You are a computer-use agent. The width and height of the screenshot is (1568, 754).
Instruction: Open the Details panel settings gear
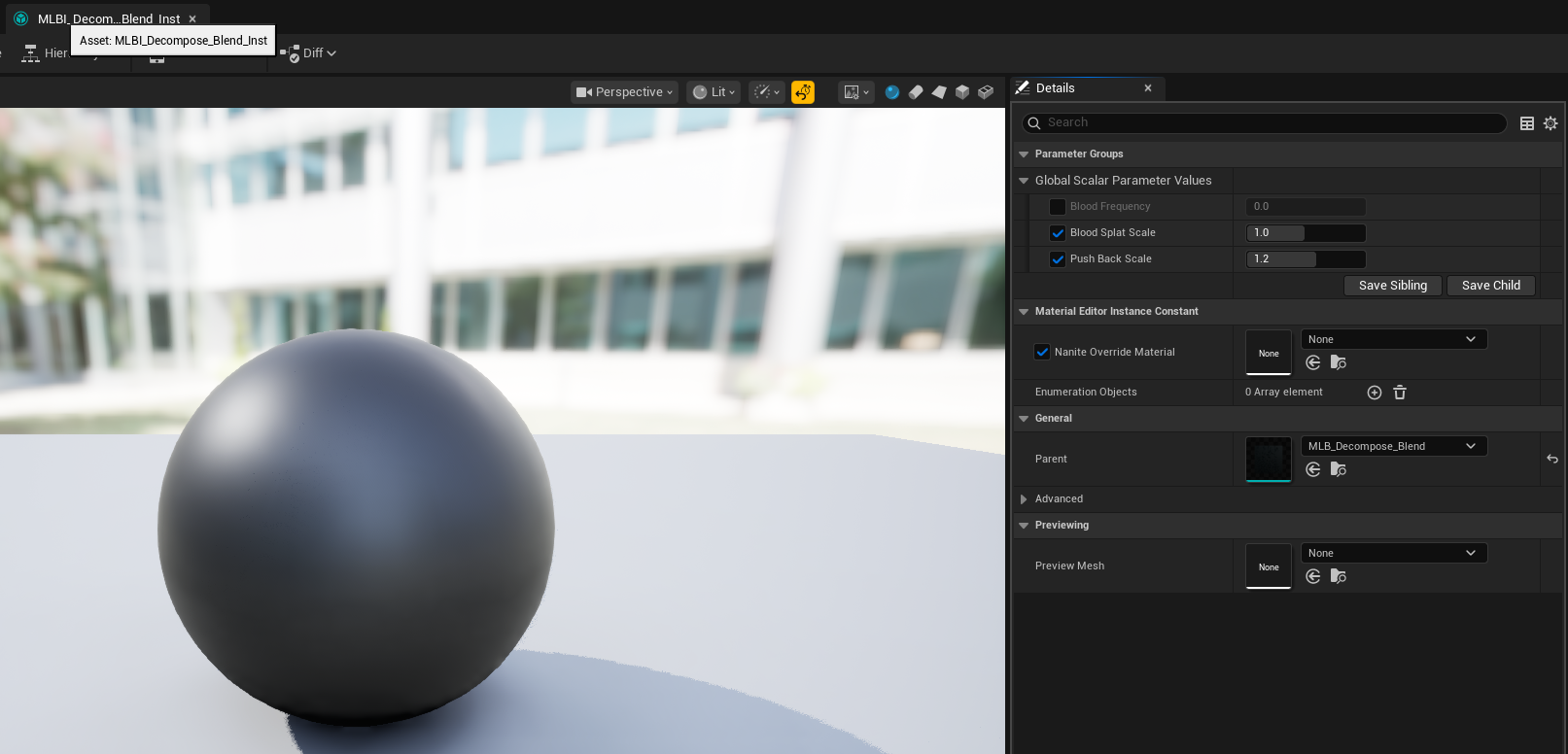[1551, 123]
